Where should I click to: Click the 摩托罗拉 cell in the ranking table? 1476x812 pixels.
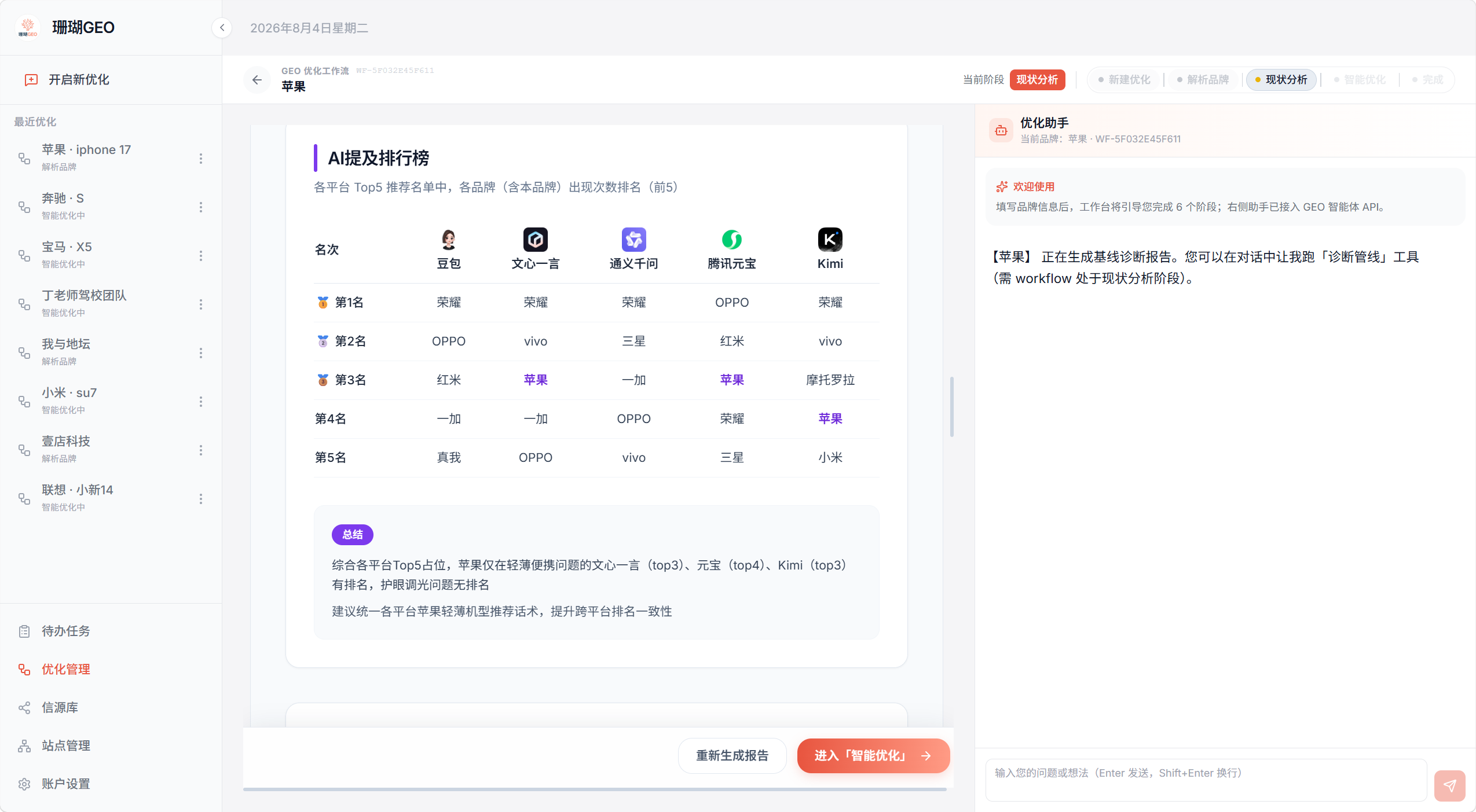pyautogui.click(x=830, y=380)
